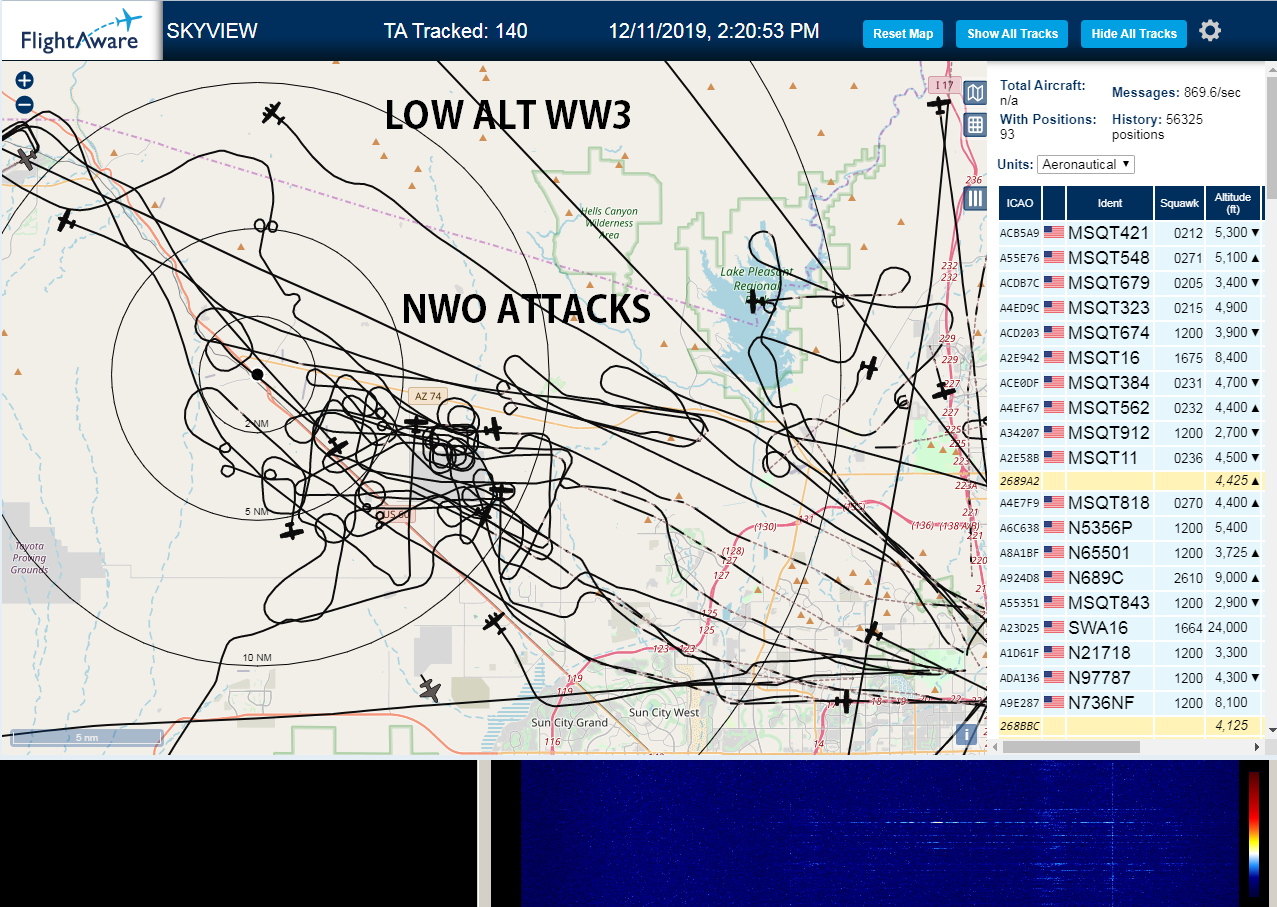The image size is (1277, 907).
Task: Click the Reset Map button
Action: point(903,34)
